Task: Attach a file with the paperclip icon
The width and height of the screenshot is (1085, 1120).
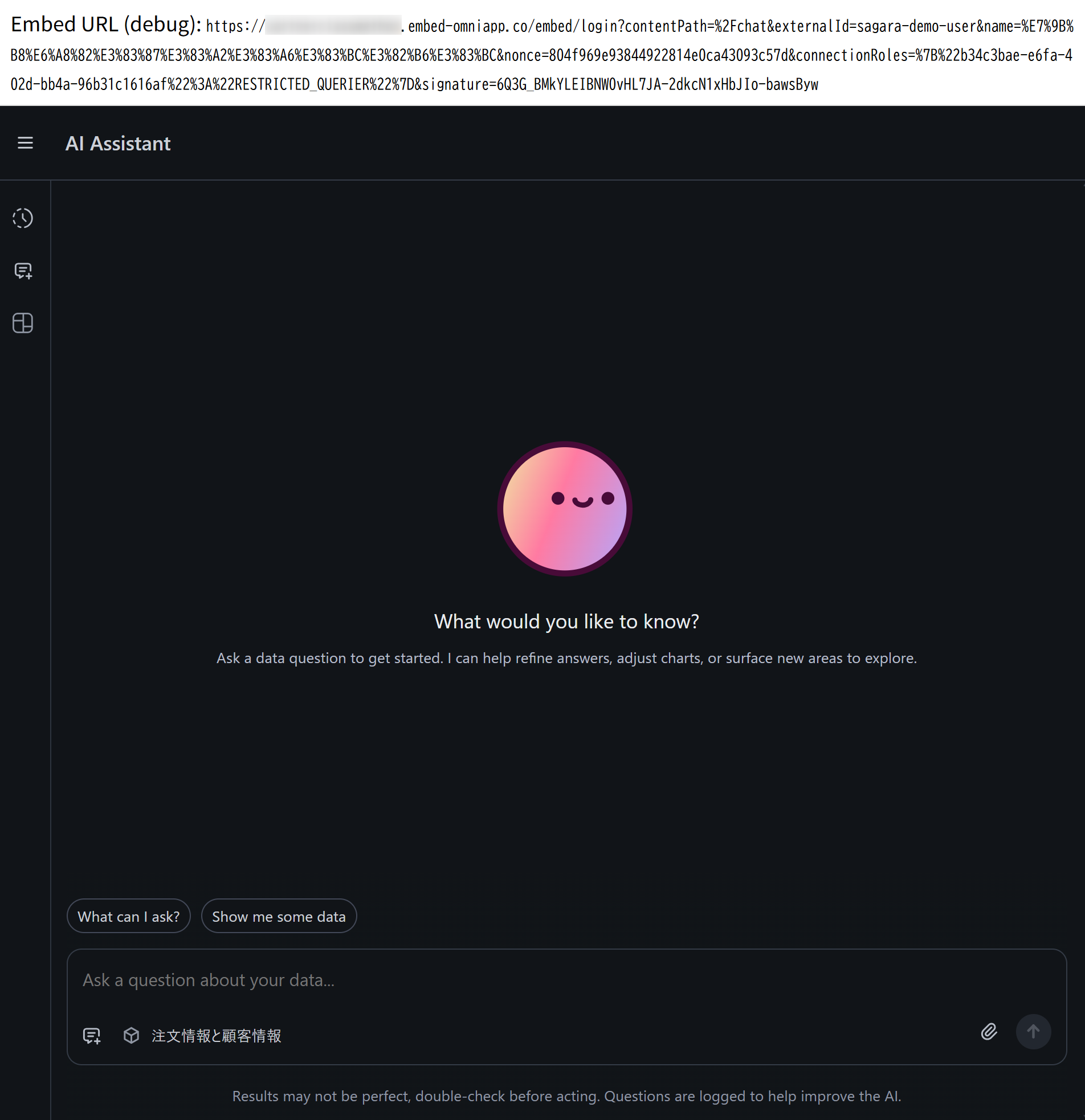Action: [x=989, y=1032]
